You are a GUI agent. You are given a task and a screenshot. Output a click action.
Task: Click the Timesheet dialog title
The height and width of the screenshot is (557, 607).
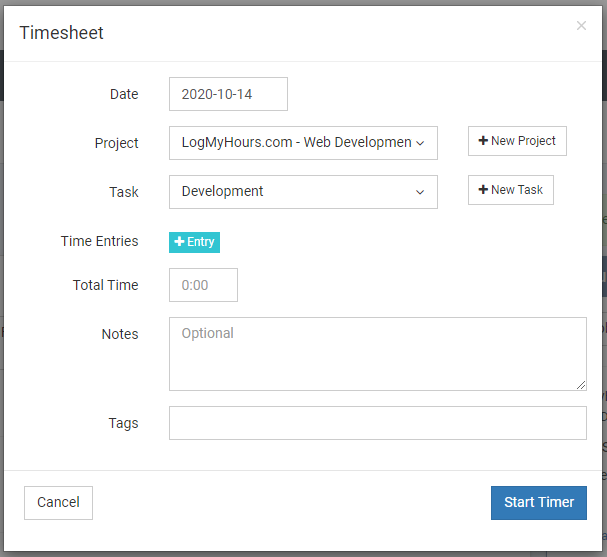(62, 33)
